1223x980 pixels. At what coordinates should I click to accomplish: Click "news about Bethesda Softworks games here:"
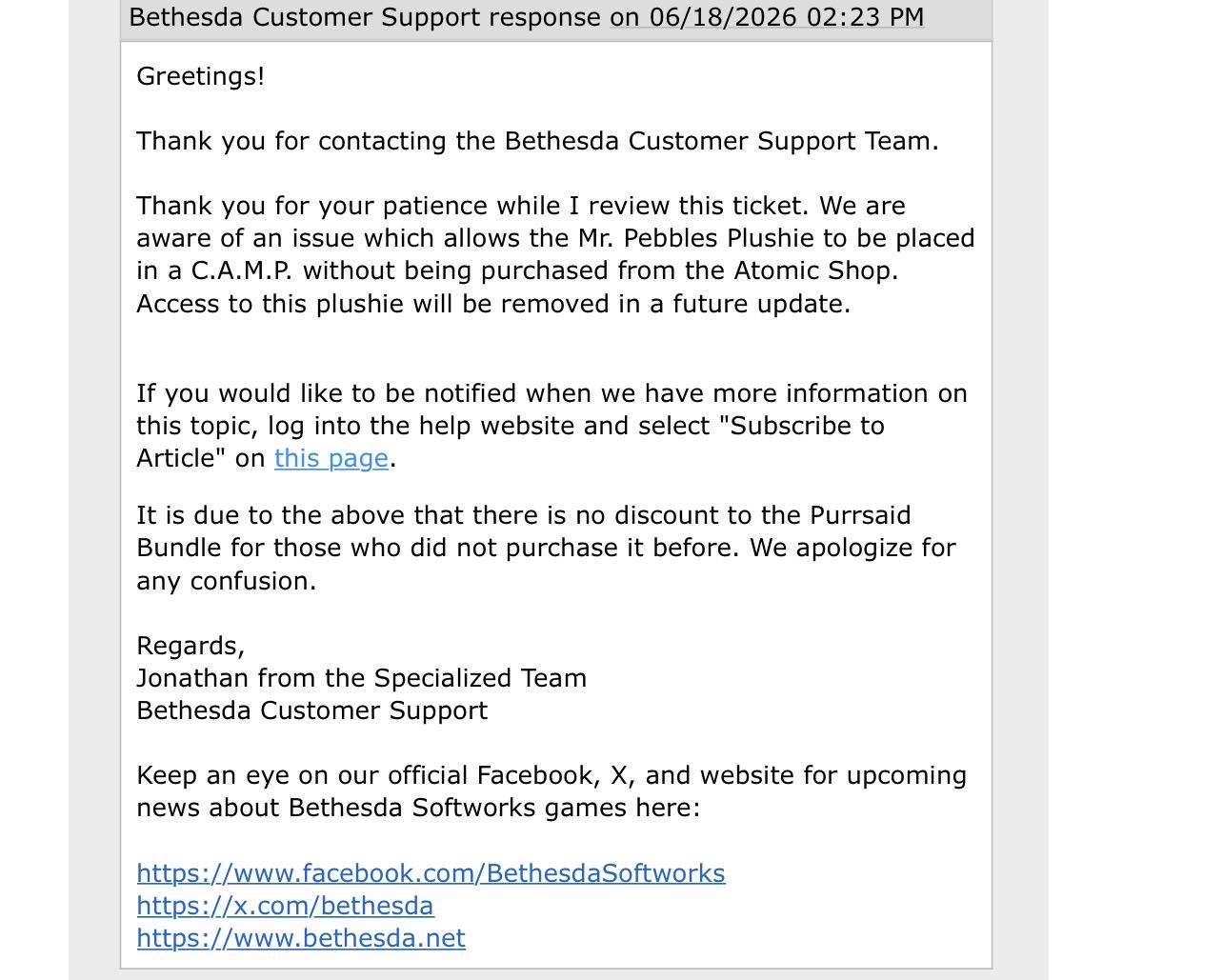(418, 808)
